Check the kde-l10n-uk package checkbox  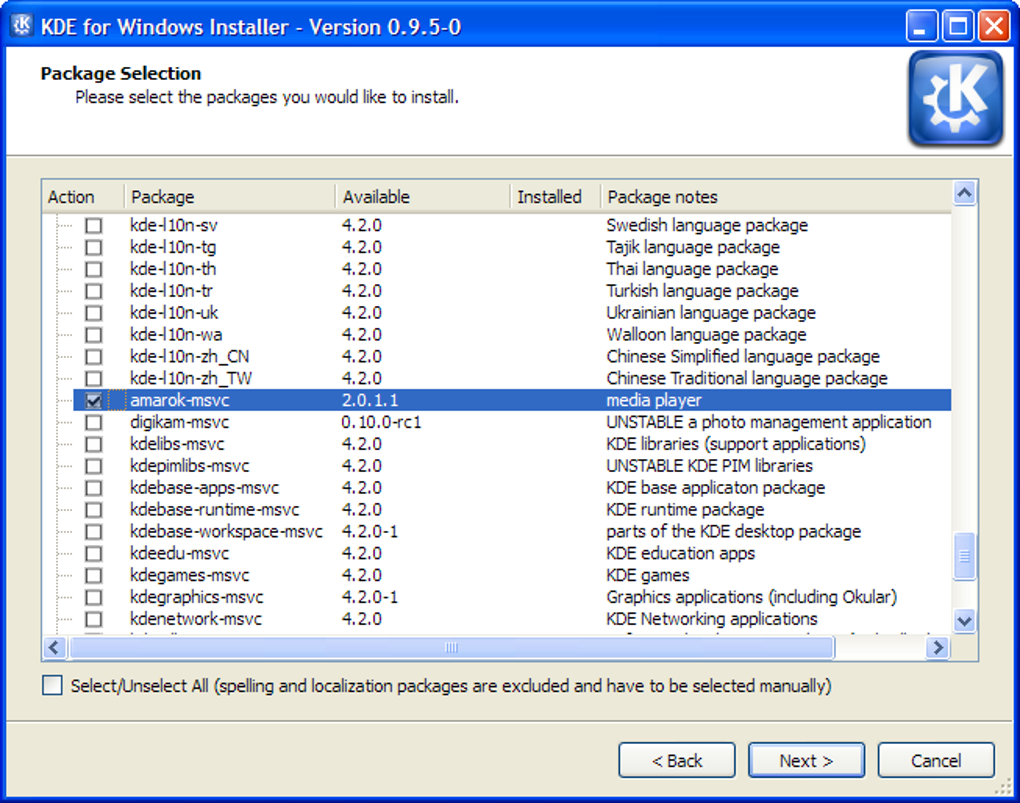point(94,313)
